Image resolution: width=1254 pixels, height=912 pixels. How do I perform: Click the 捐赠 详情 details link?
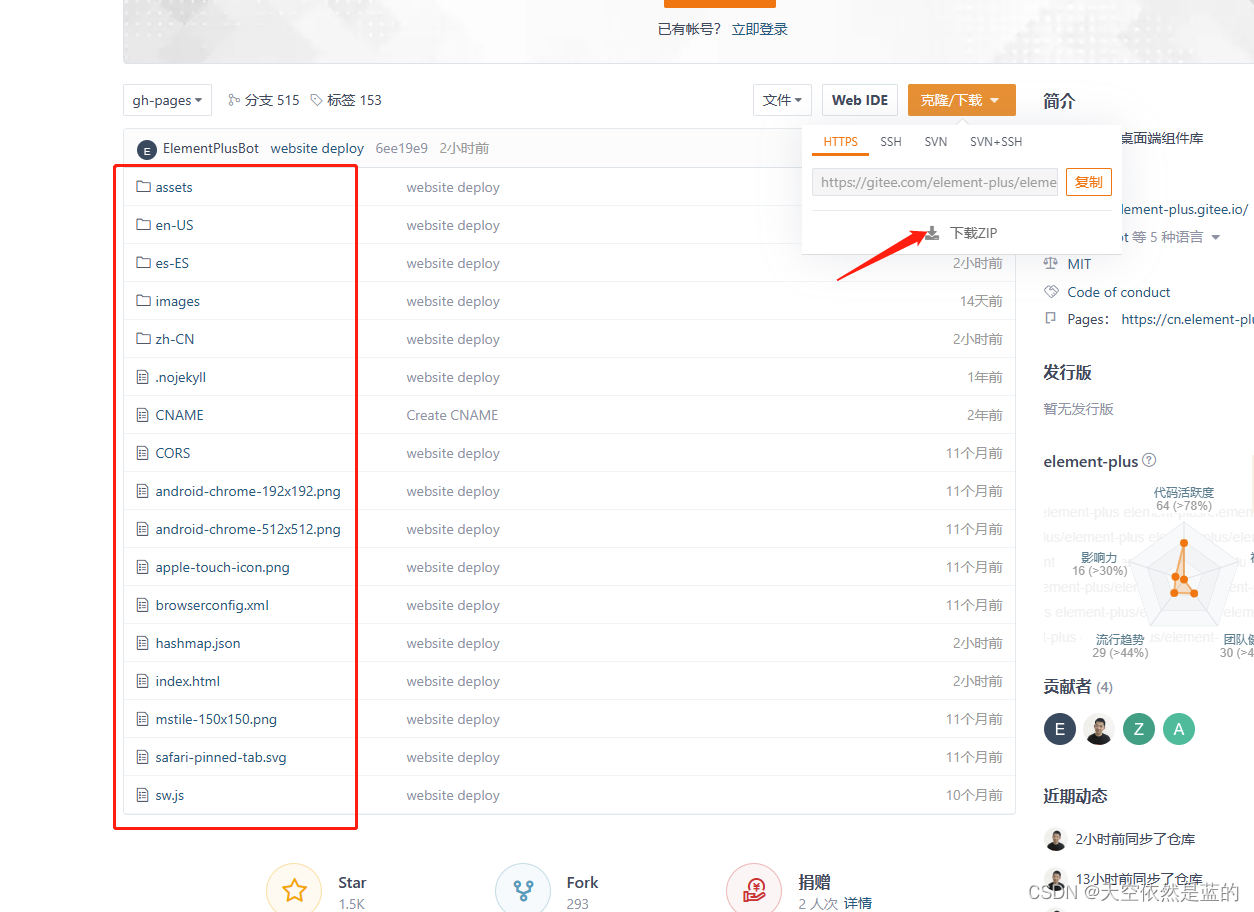(858, 903)
